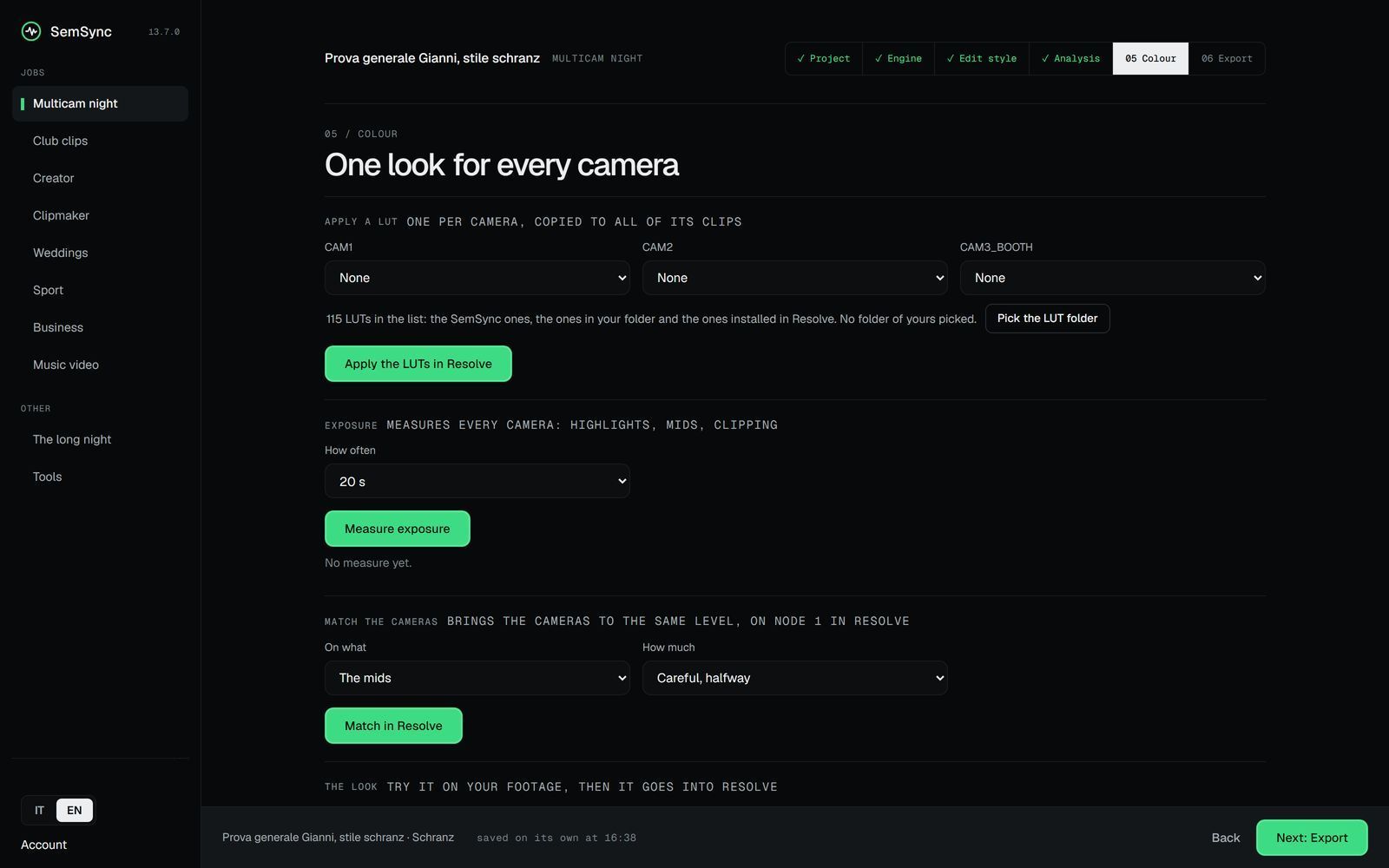This screenshot has height=868, width=1389.
Task: Select the 05 Colour step tab
Action: tap(1150, 58)
